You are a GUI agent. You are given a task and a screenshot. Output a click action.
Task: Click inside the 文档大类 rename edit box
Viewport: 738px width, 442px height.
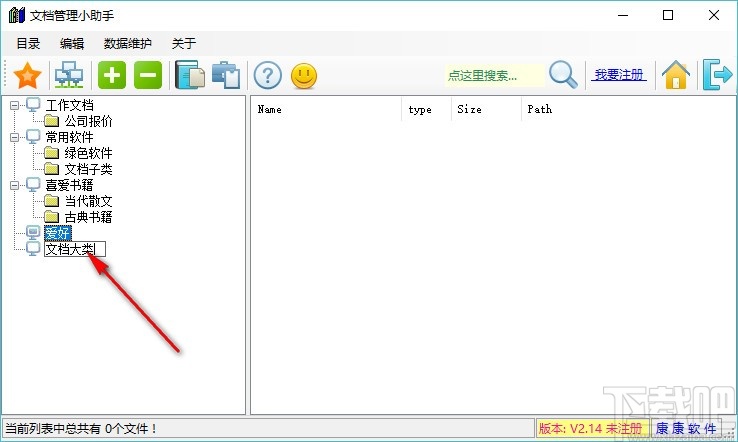coord(75,249)
